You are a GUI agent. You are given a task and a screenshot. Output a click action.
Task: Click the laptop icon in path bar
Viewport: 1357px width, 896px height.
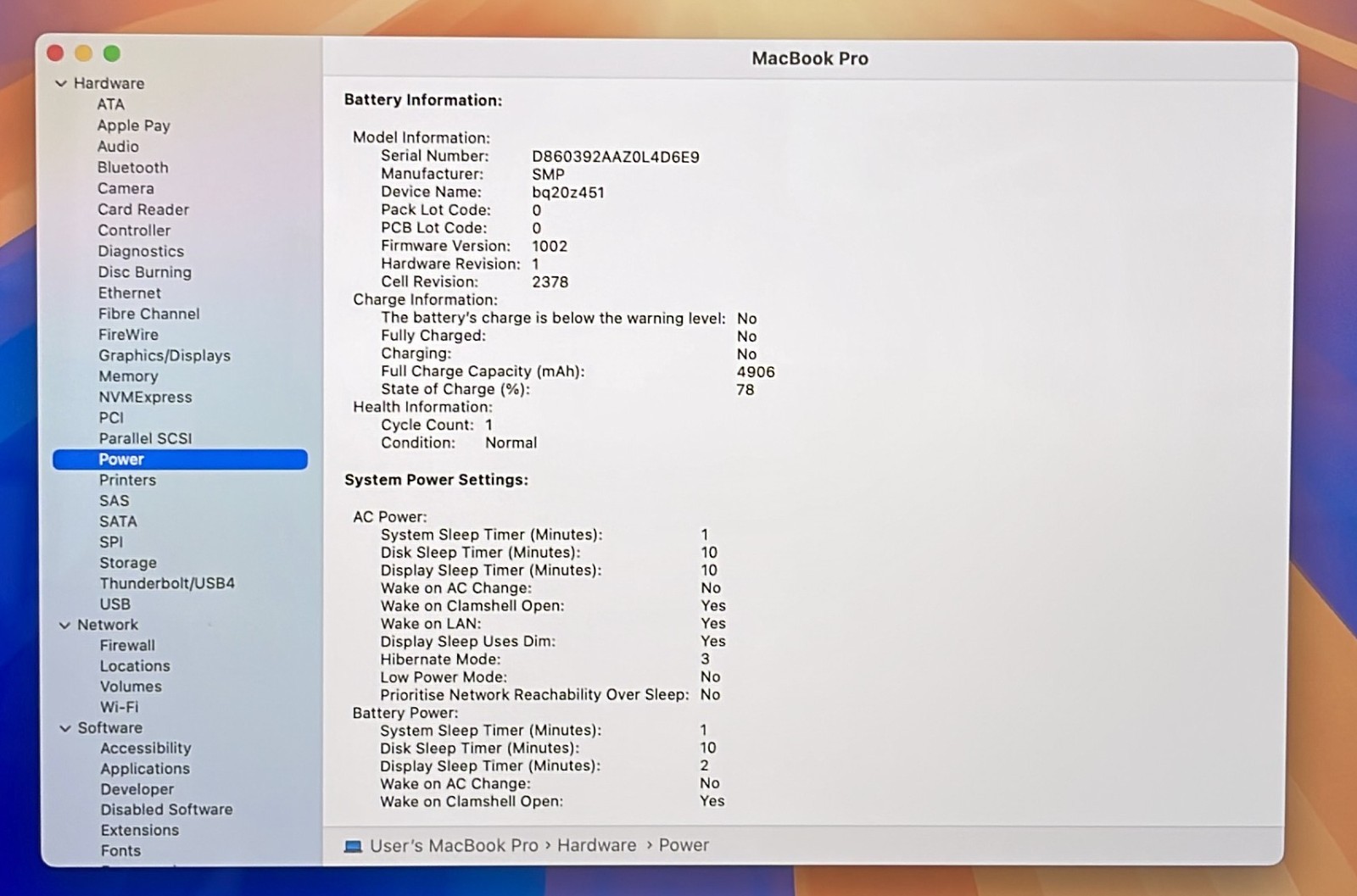[353, 846]
